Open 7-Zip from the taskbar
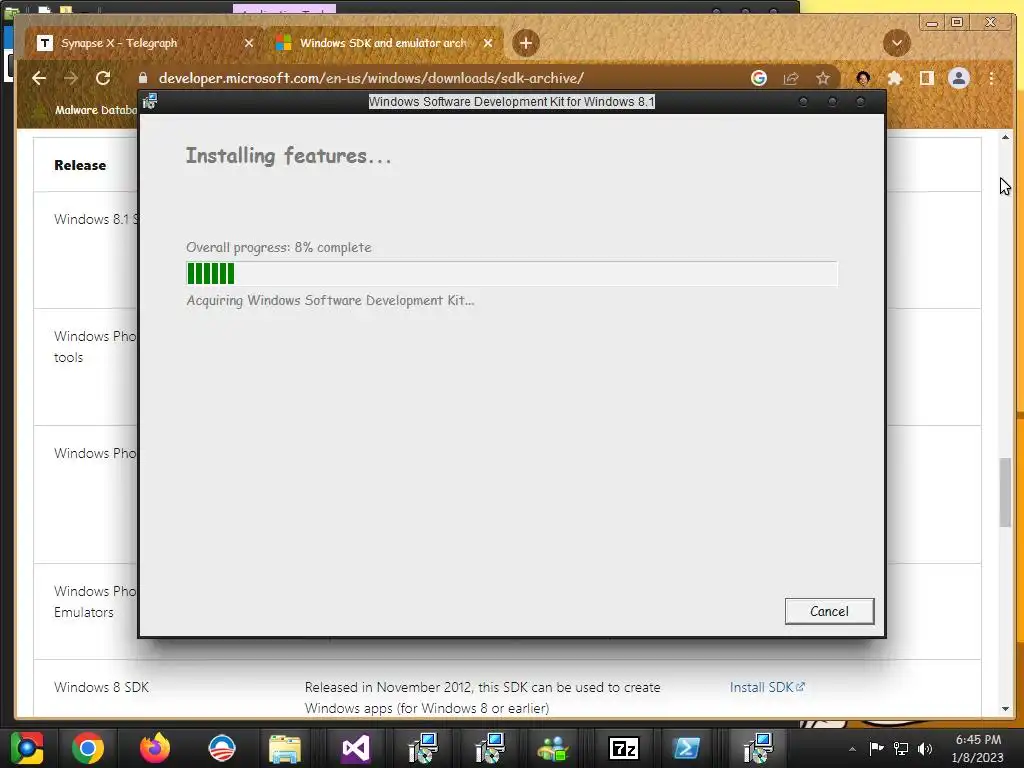 tap(623, 748)
